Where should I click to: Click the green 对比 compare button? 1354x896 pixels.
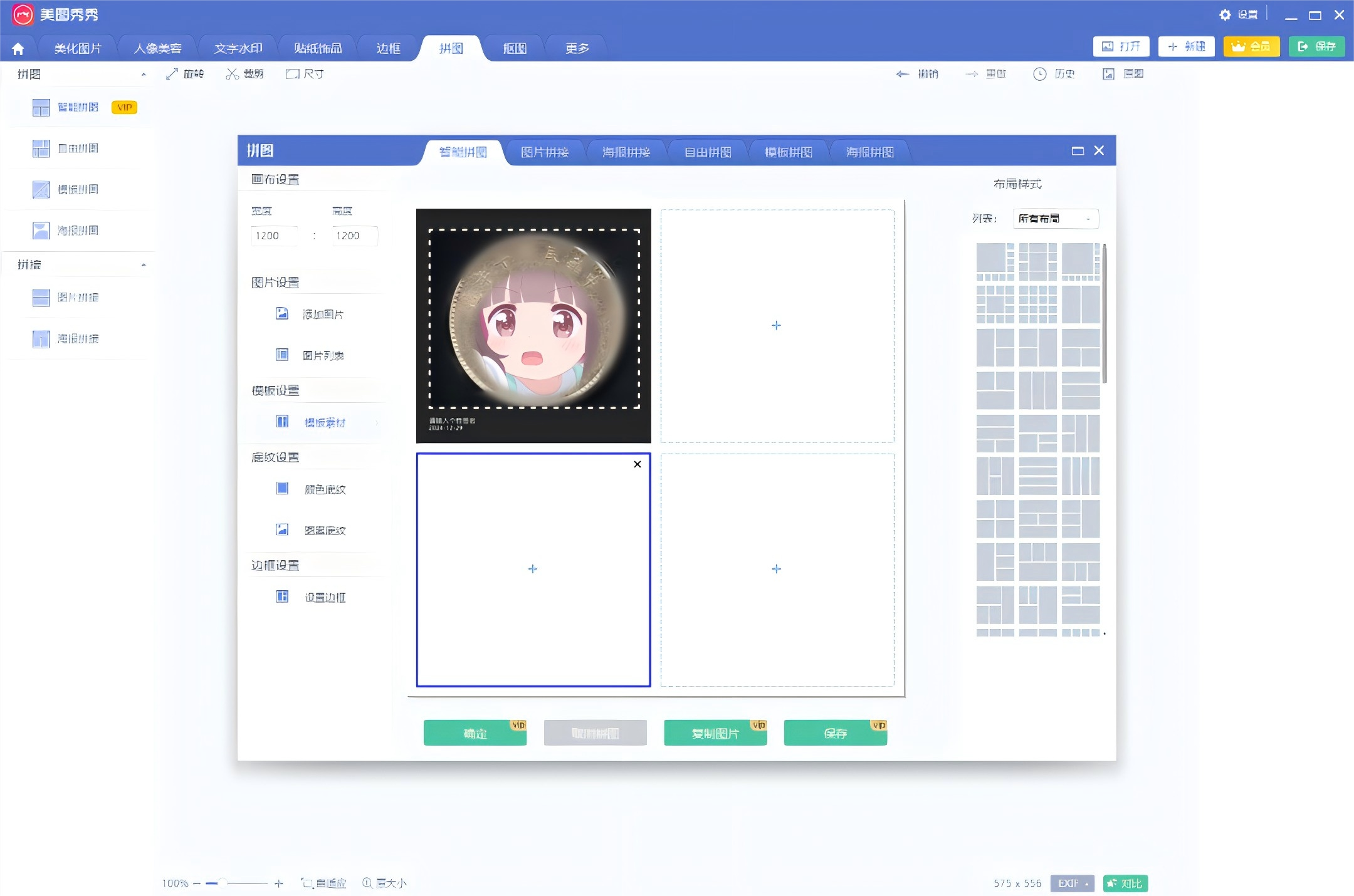[1125, 883]
